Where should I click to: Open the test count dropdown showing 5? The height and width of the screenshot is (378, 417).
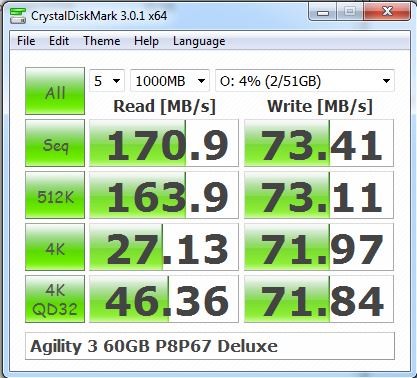[x=107, y=81]
